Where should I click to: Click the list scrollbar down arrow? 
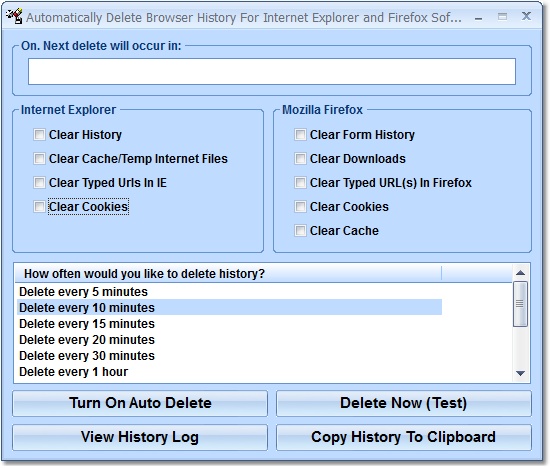pyautogui.click(x=521, y=373)
